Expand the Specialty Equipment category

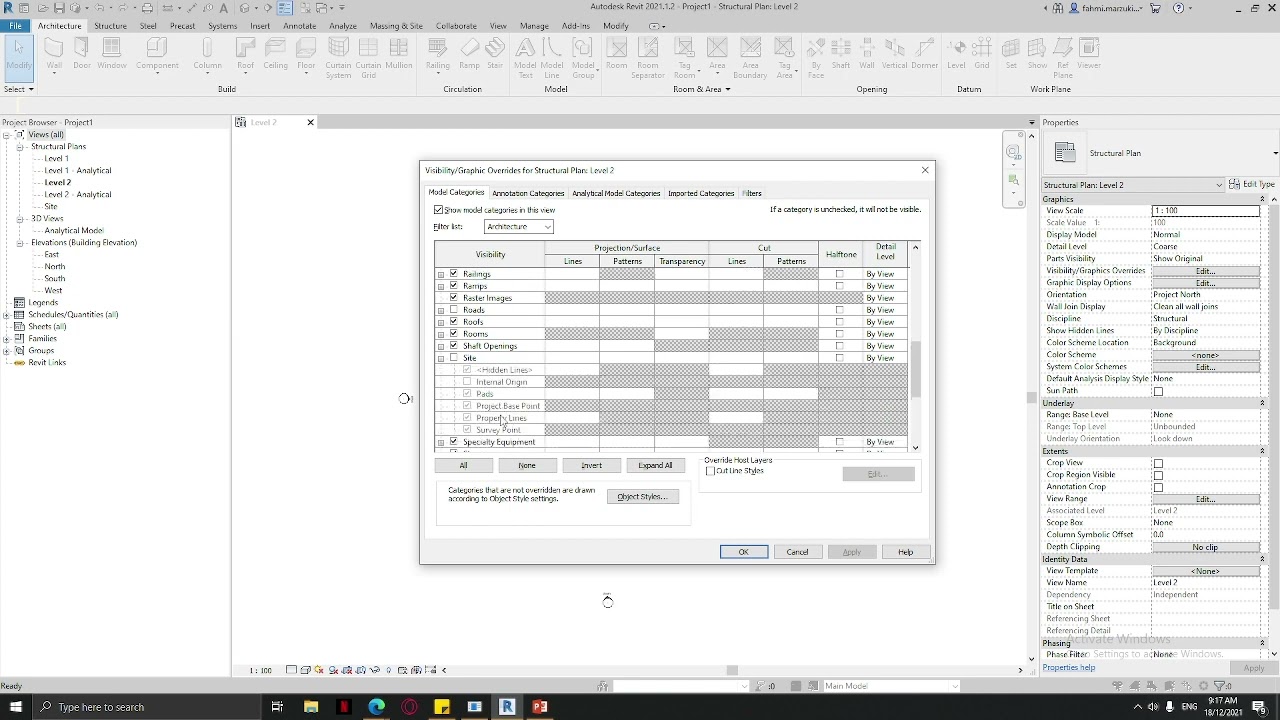441,442
